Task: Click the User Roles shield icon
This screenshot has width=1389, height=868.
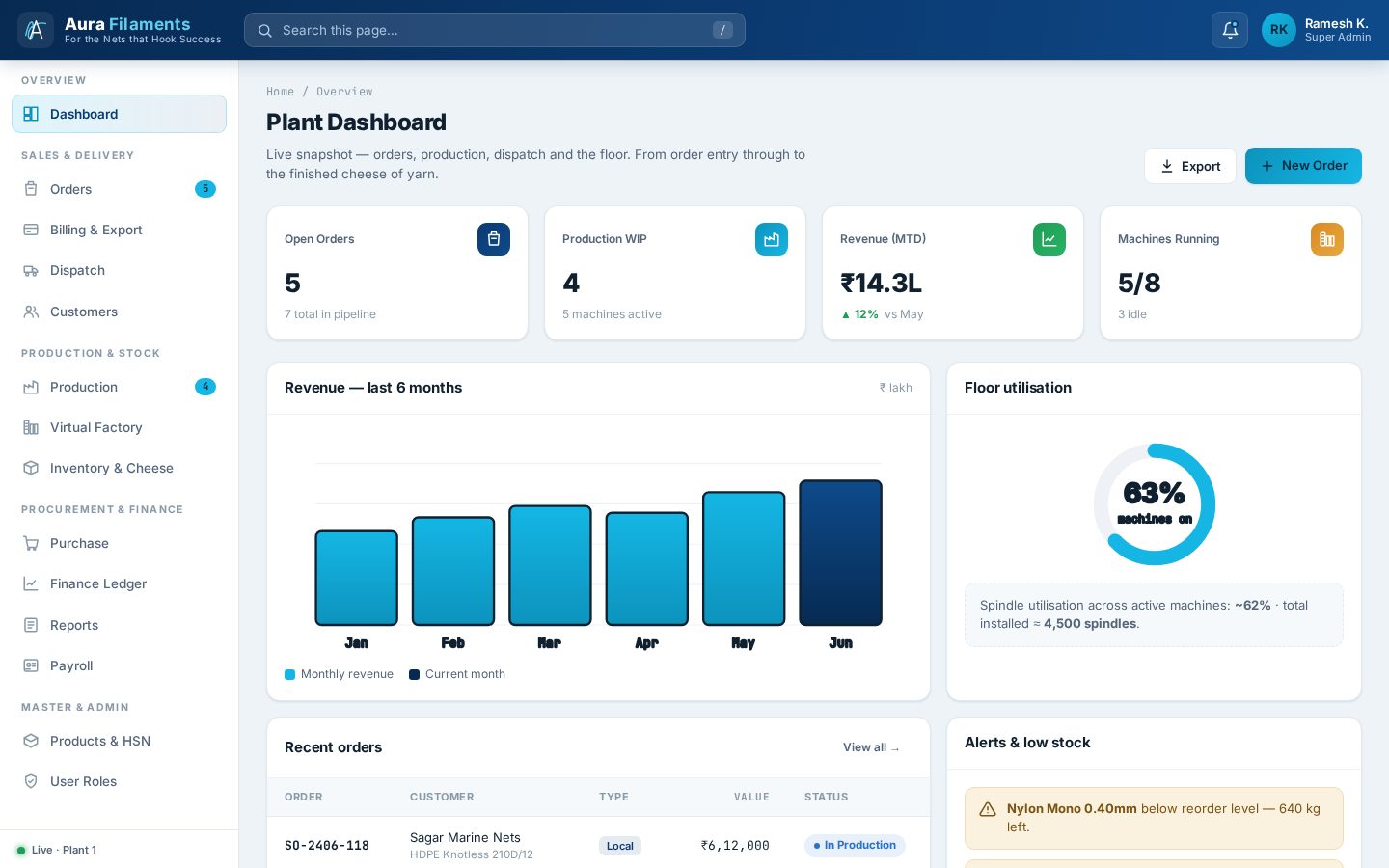Action: 31,781
